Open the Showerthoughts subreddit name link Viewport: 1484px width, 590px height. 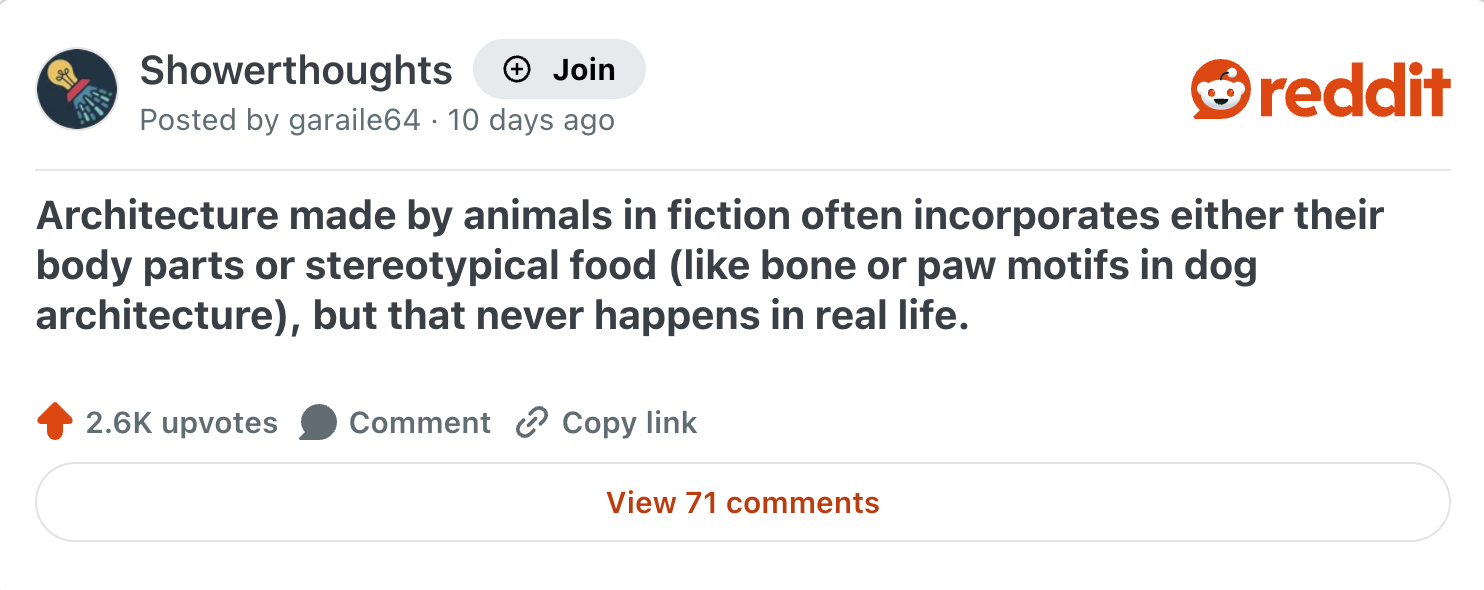pyautogui.click(x=296, y=70)
